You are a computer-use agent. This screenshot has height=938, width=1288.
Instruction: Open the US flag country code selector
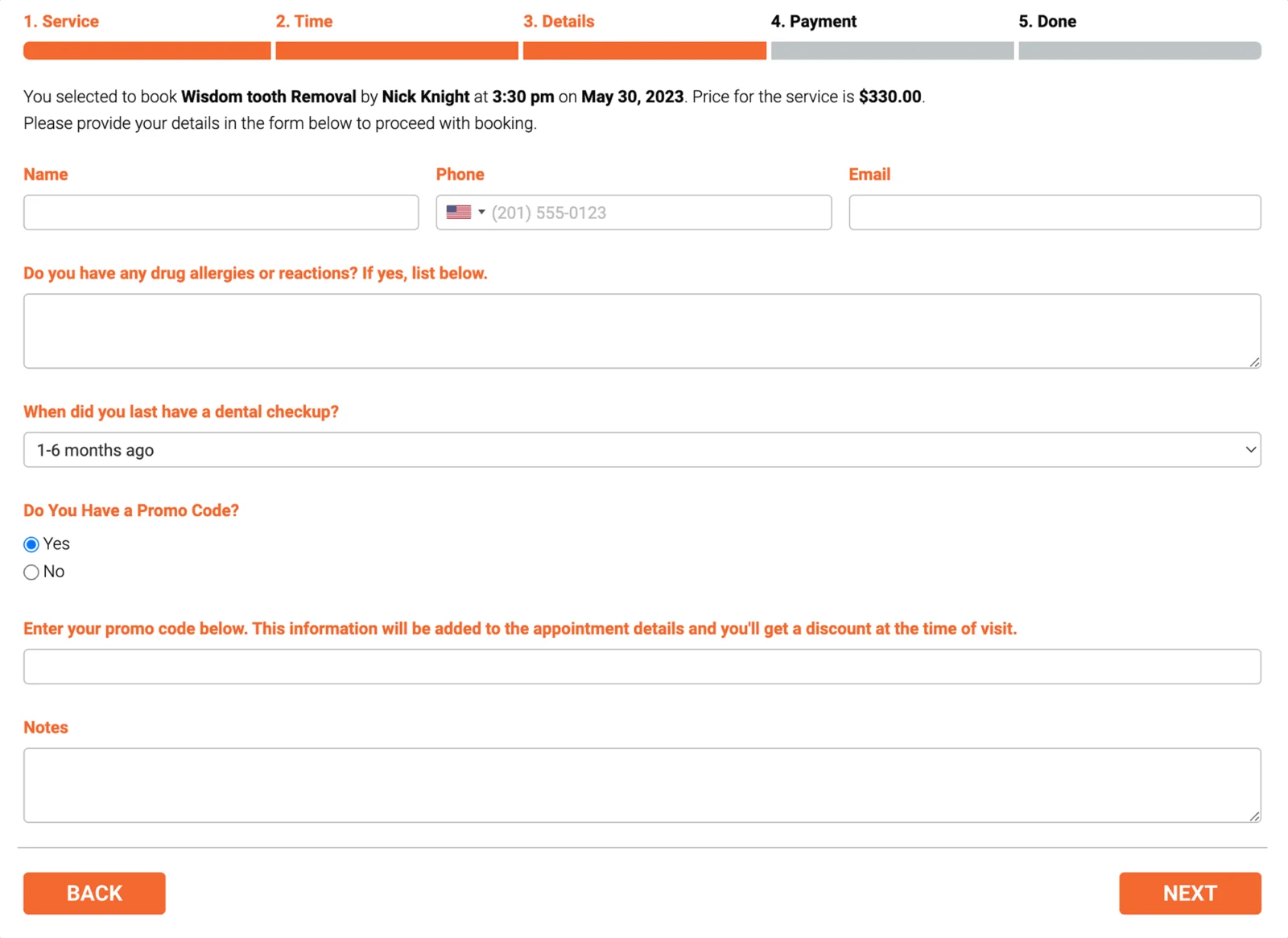(x=465, y=213)
